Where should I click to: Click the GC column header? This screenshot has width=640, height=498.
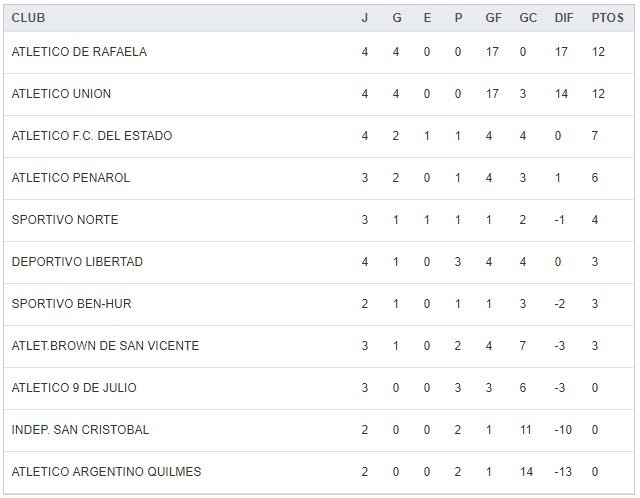[x=528, y=18]
